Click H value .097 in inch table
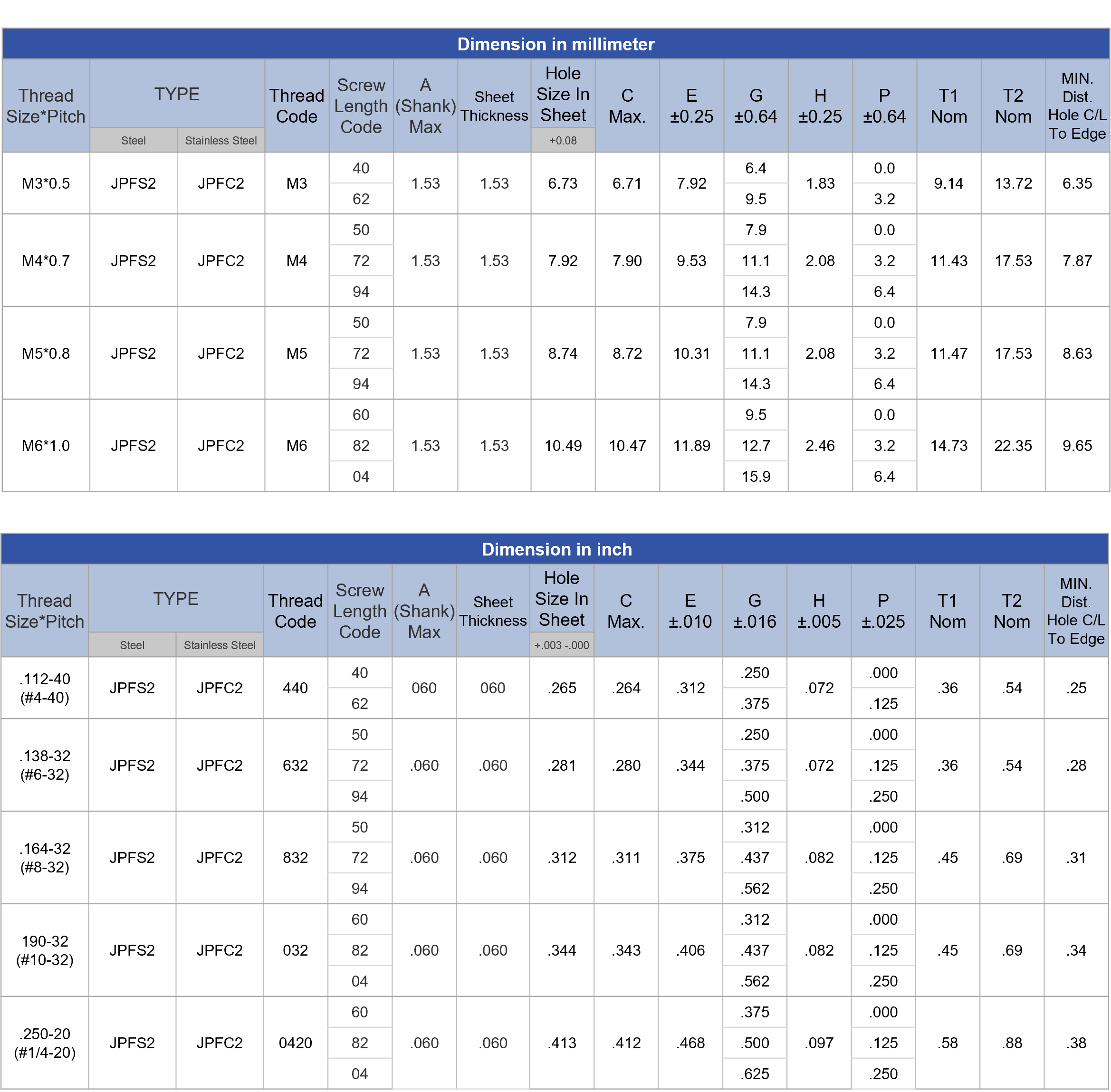This screenshot has width=1111, height=1092. tap(819, 1043)
